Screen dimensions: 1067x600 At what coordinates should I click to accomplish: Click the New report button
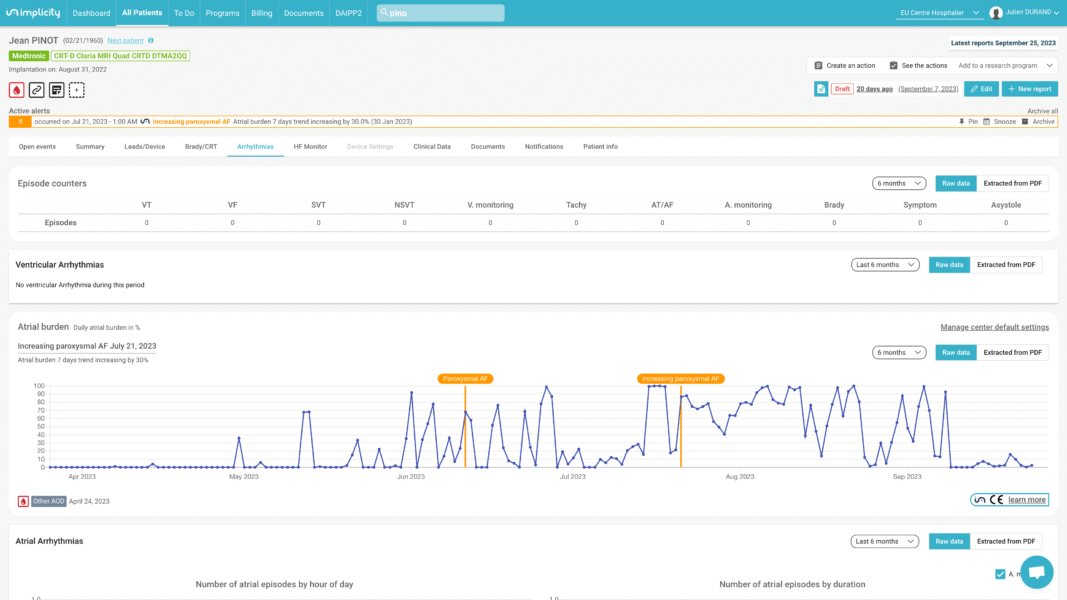[1029, 89]
